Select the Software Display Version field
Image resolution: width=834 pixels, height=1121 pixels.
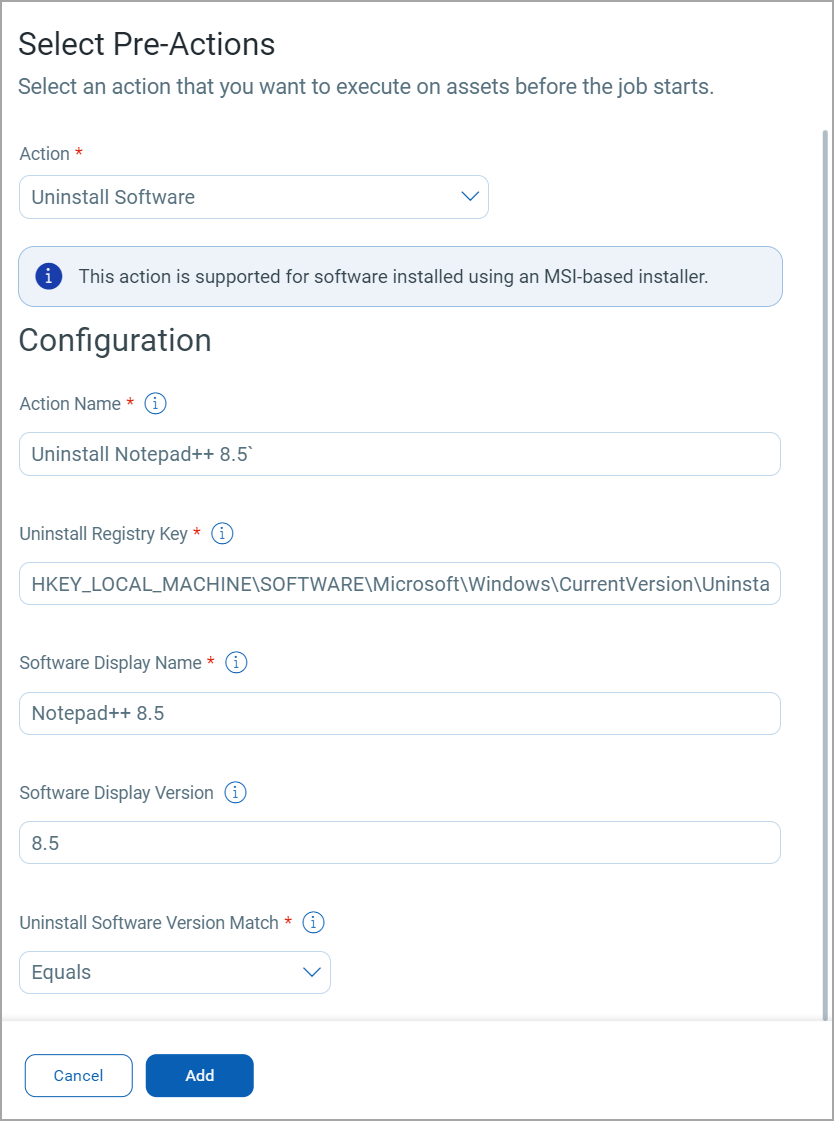click(399, 843)
